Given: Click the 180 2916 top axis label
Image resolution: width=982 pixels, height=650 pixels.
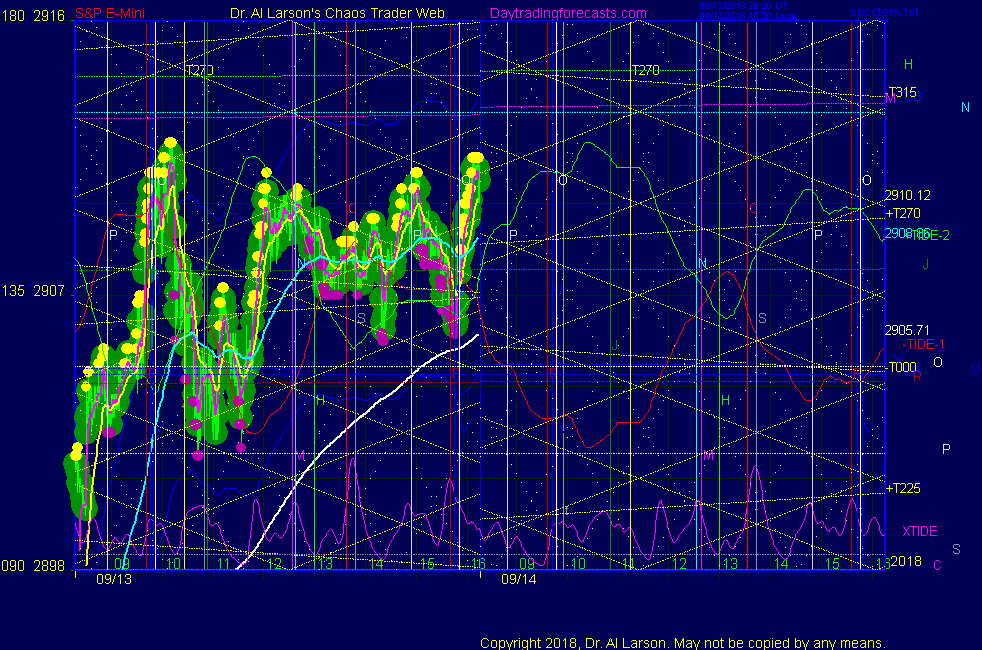Looking at the screenshot, I should [x=33, y=16].
